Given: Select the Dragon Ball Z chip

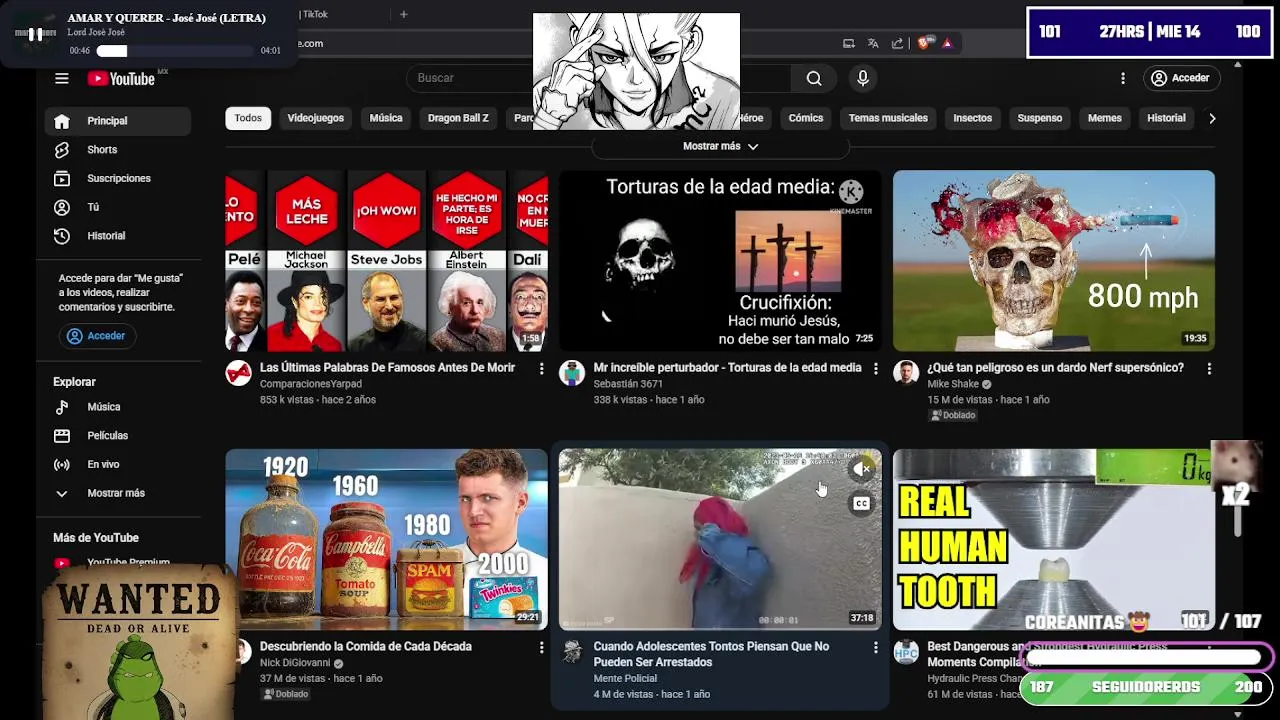Looking at the screenshot, I should (x=458, y=118).
